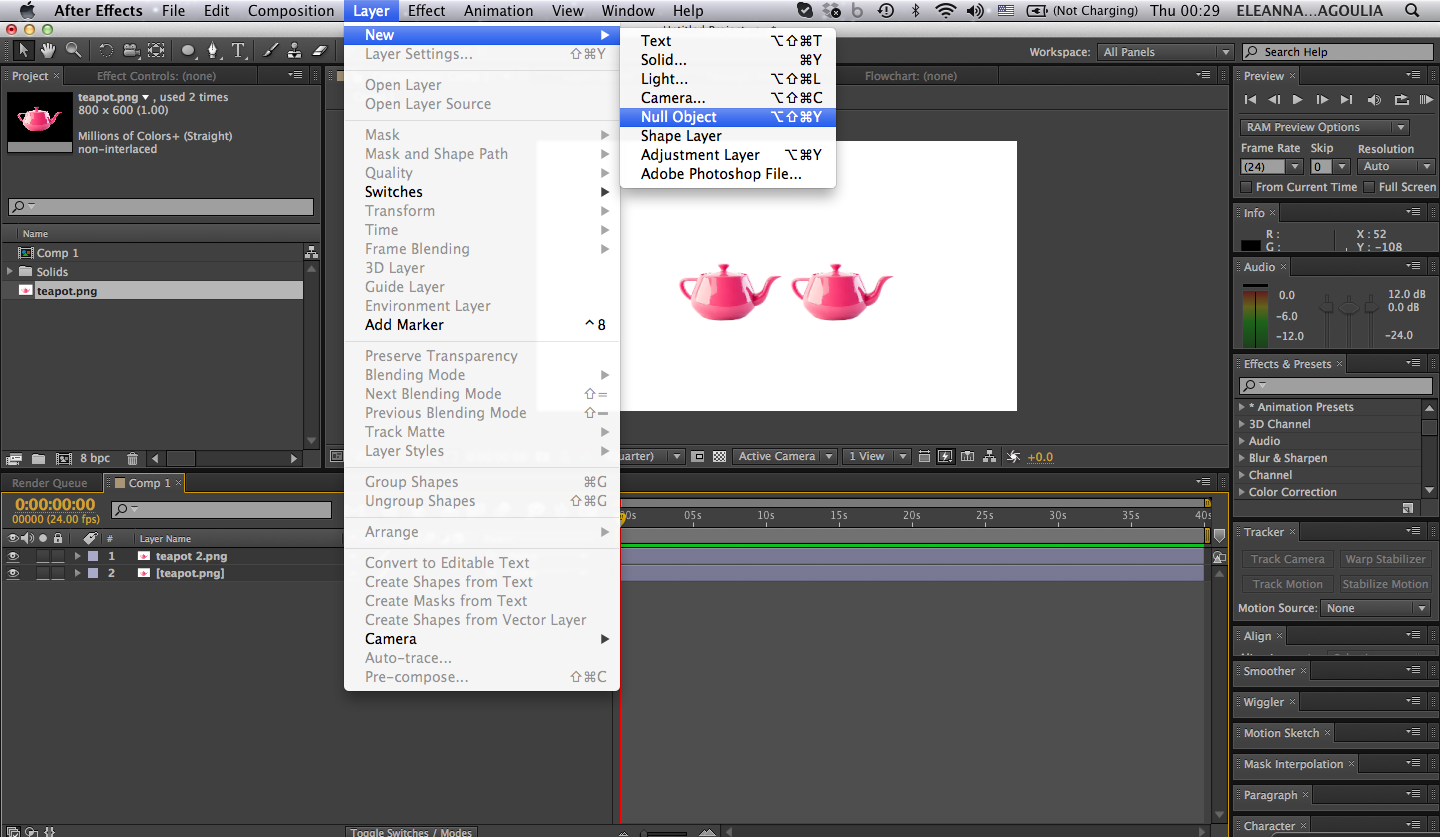Viewport: 1440px width, 837px height.
Task: Choose Adjustment Layer from New submenu
Action: pos(728,155)
